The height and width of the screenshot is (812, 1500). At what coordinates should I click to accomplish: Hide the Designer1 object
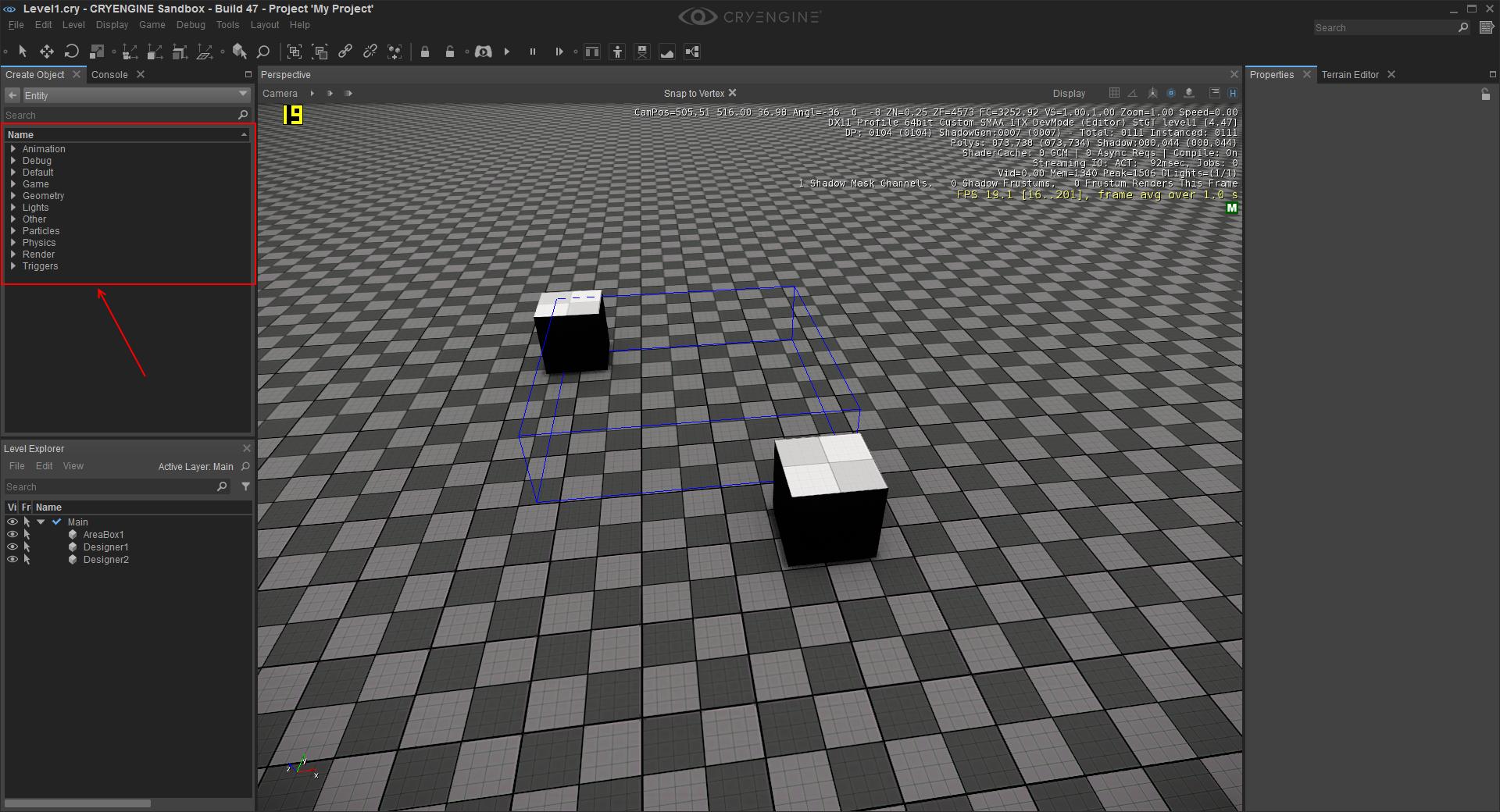pos(12,547)
